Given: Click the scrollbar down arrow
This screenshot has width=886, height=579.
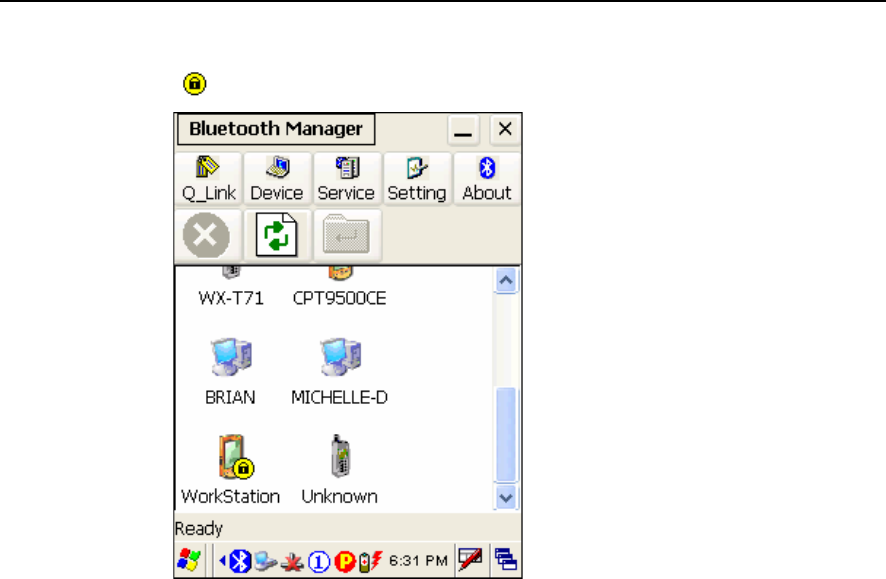Looking at the screenshot, I should (506, 498).
